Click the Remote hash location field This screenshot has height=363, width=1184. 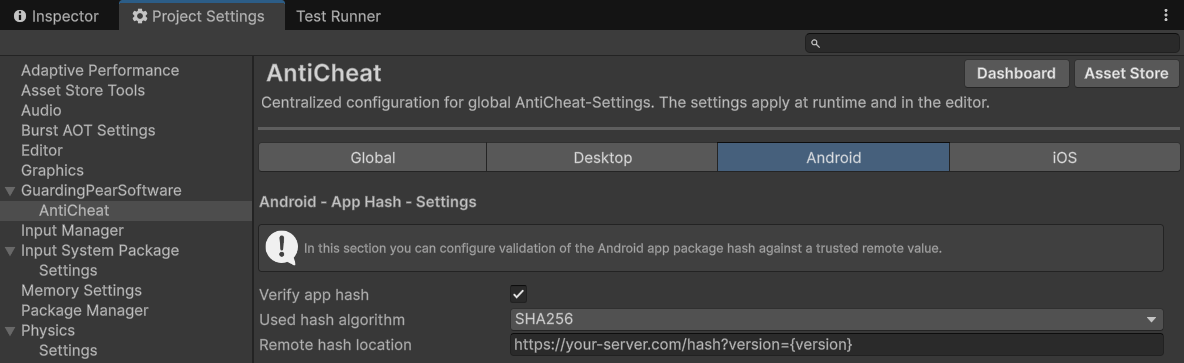[837, 344]
